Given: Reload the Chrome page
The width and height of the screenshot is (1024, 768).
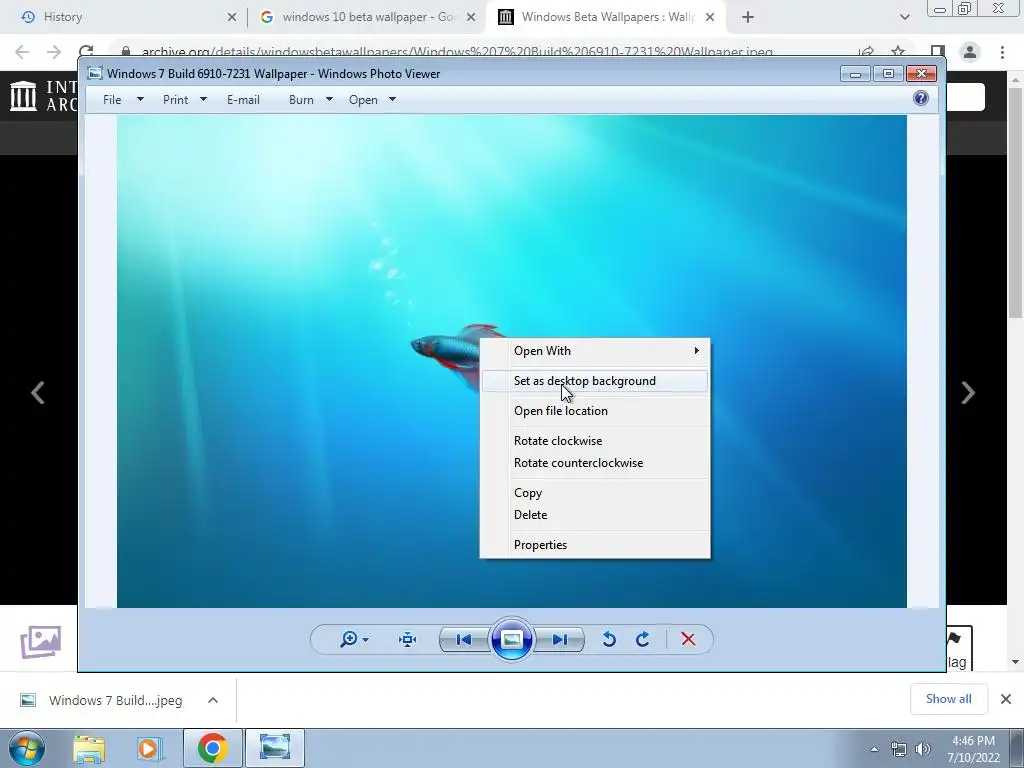Looking at the screenshot, I should (x=86, y=52).
